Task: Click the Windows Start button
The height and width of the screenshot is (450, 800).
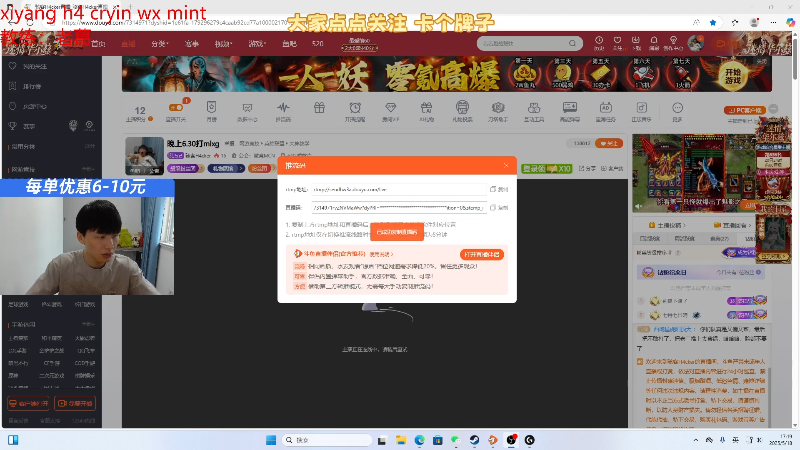Action: pyautogui.click(x=271, y=440)
